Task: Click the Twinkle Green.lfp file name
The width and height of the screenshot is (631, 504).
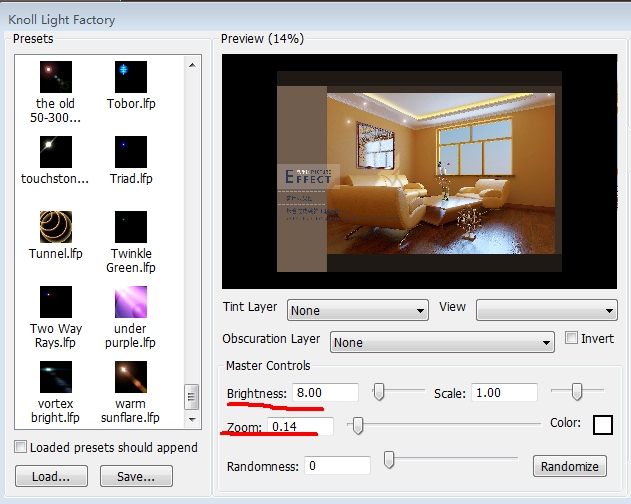Action: (131, 260)
